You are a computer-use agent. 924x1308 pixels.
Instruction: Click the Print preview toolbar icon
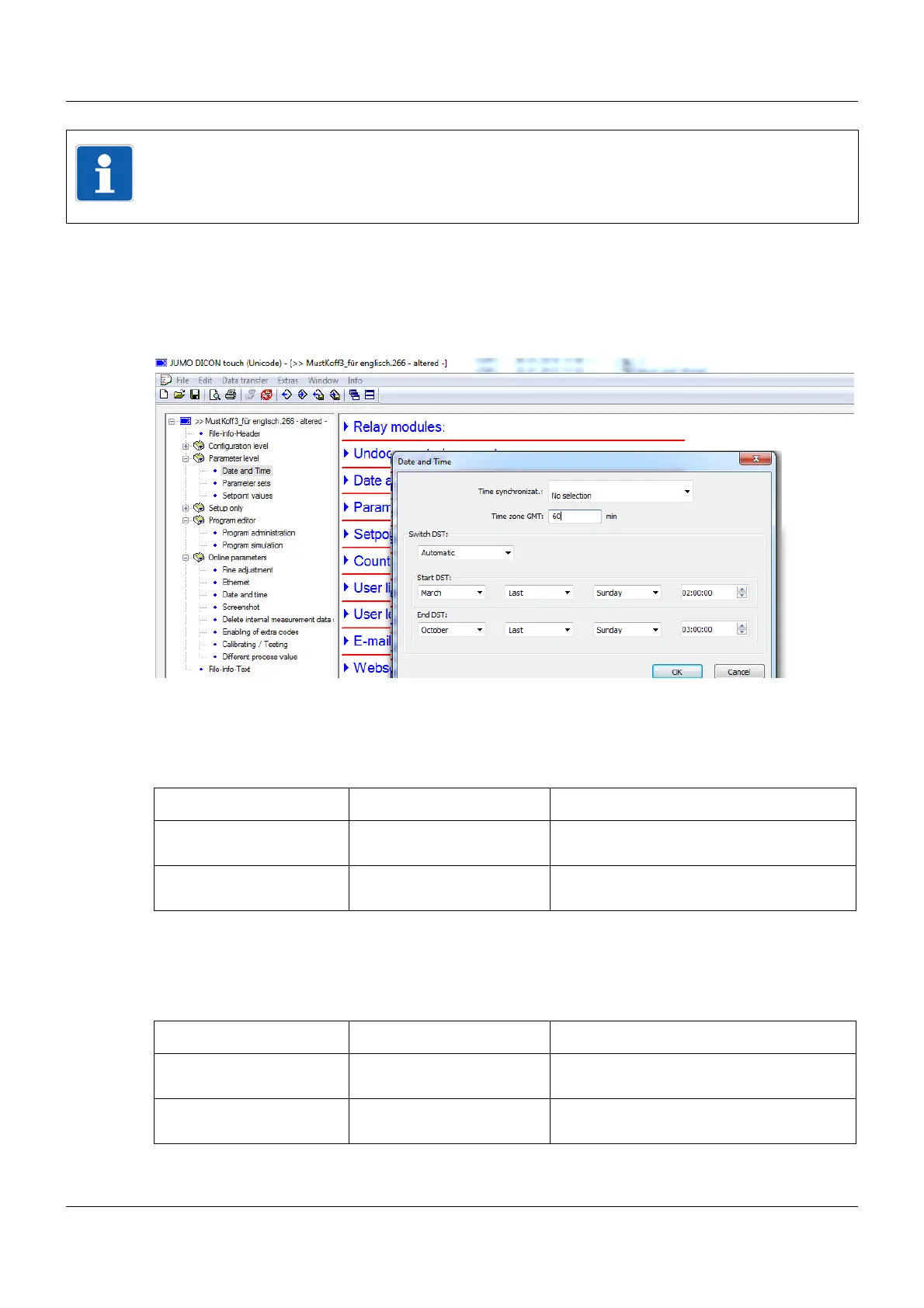[x=215, y=395]
